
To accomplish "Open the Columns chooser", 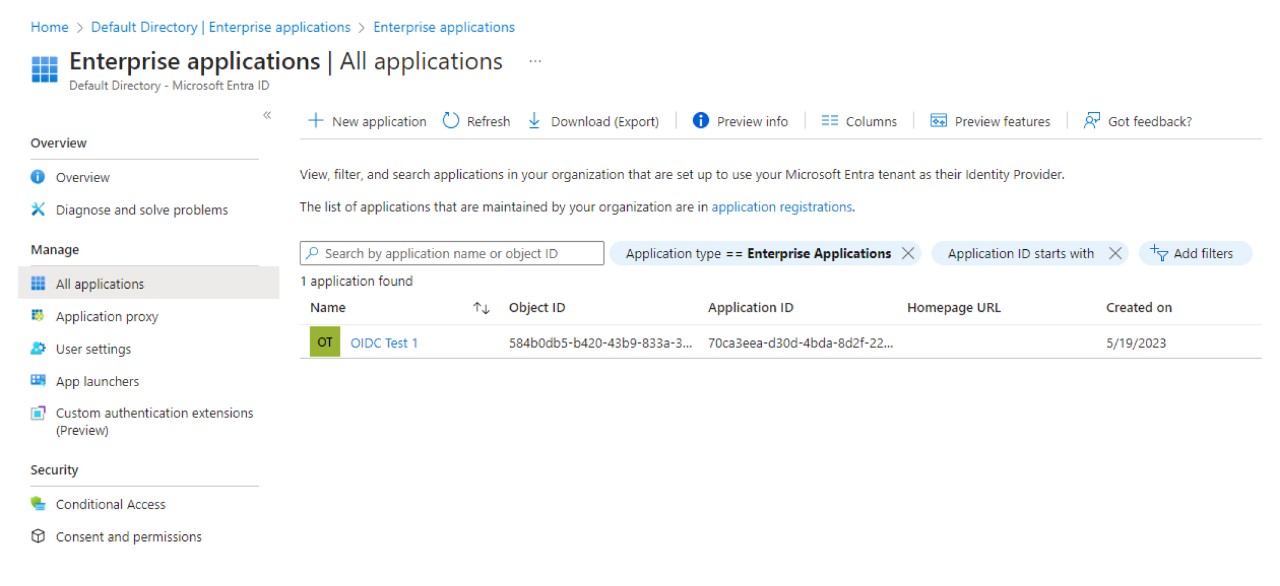I will (859, 121).
